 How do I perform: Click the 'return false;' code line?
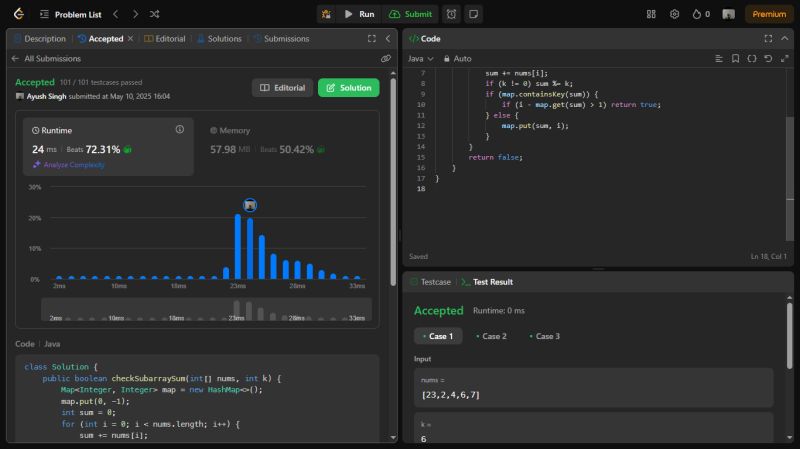(495, 157)
